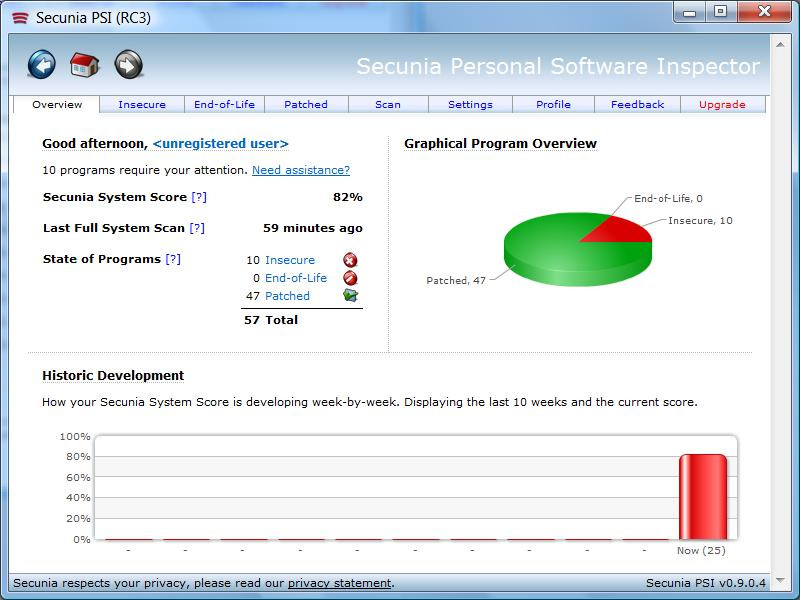800x600 pixels.
Task: Open help for Last Full System Scan
Action: point(197,228)
